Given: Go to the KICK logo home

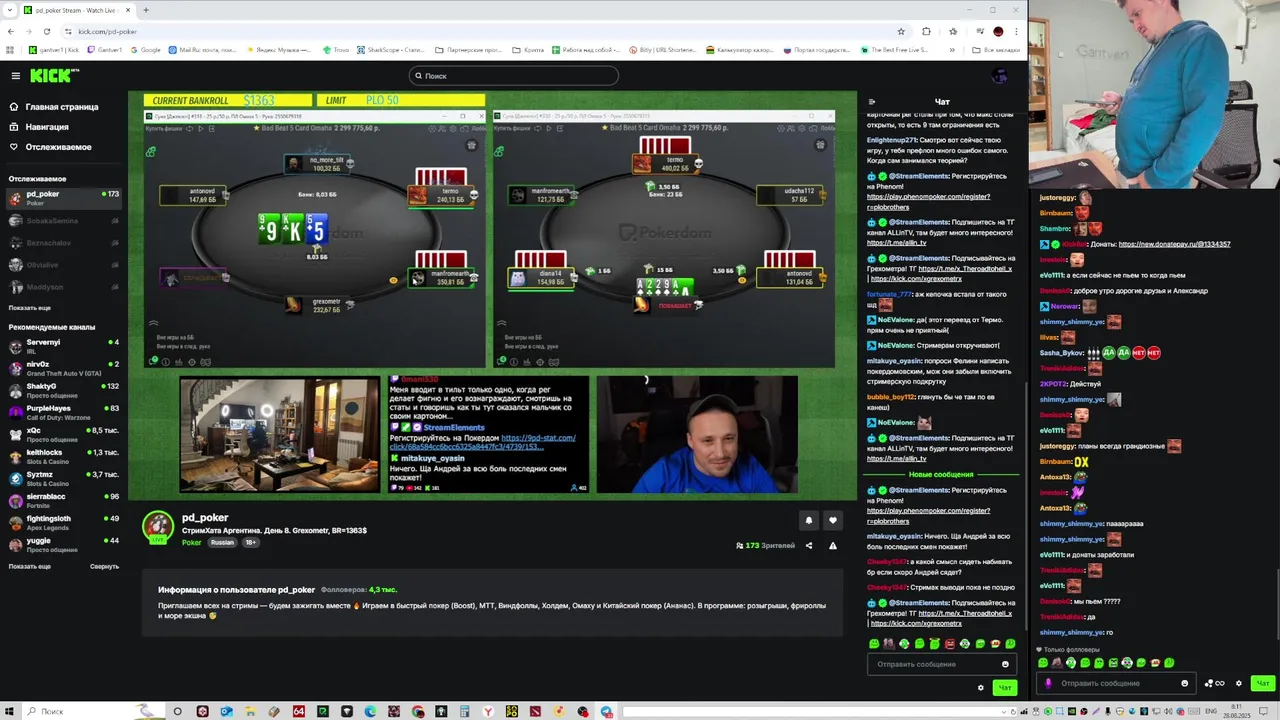Looking at the screenshot, I should (54, 76).
